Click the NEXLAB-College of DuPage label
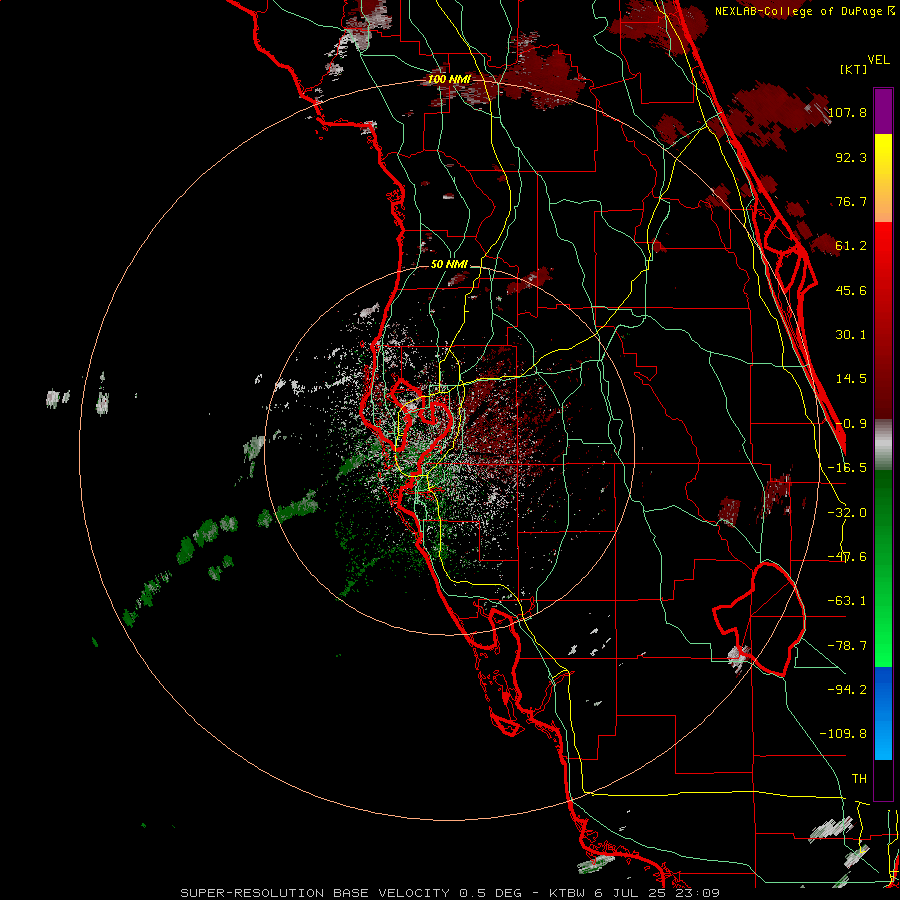This screenshot has width=900, height=900. coord(798,11)
